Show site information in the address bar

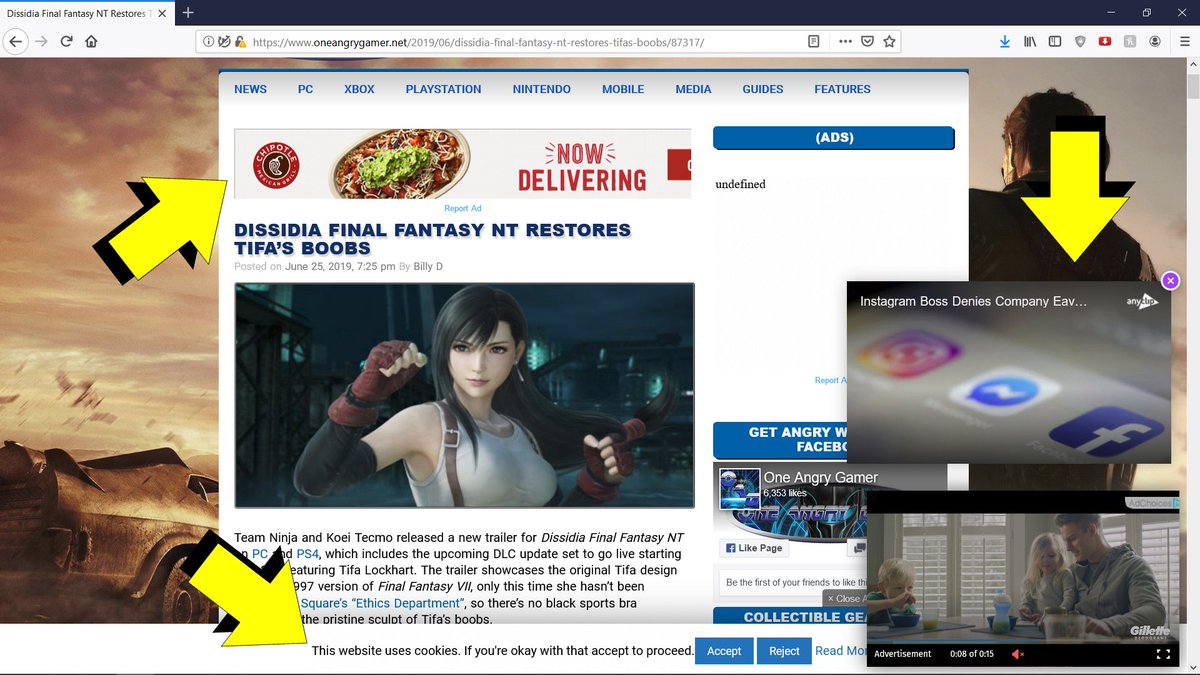coord(208,42)
